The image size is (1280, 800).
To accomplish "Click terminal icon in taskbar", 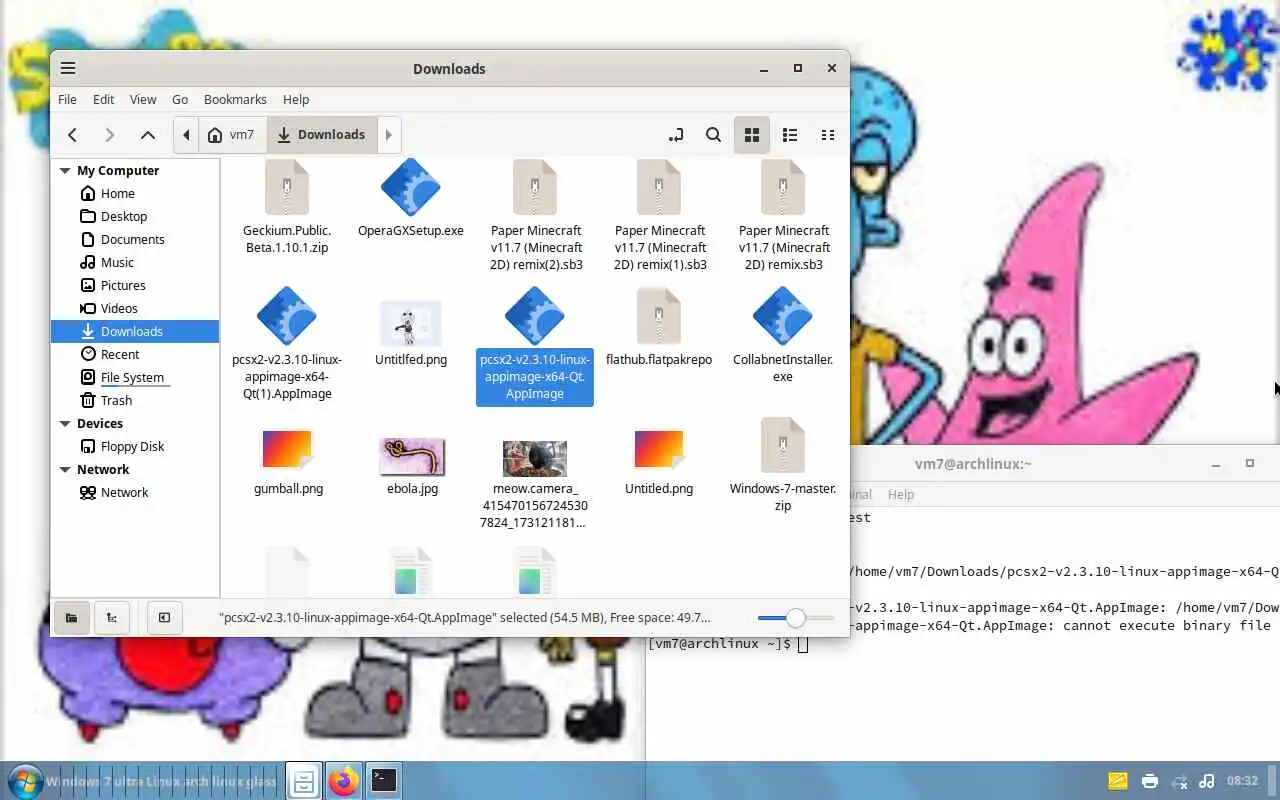I will (384, 781).
